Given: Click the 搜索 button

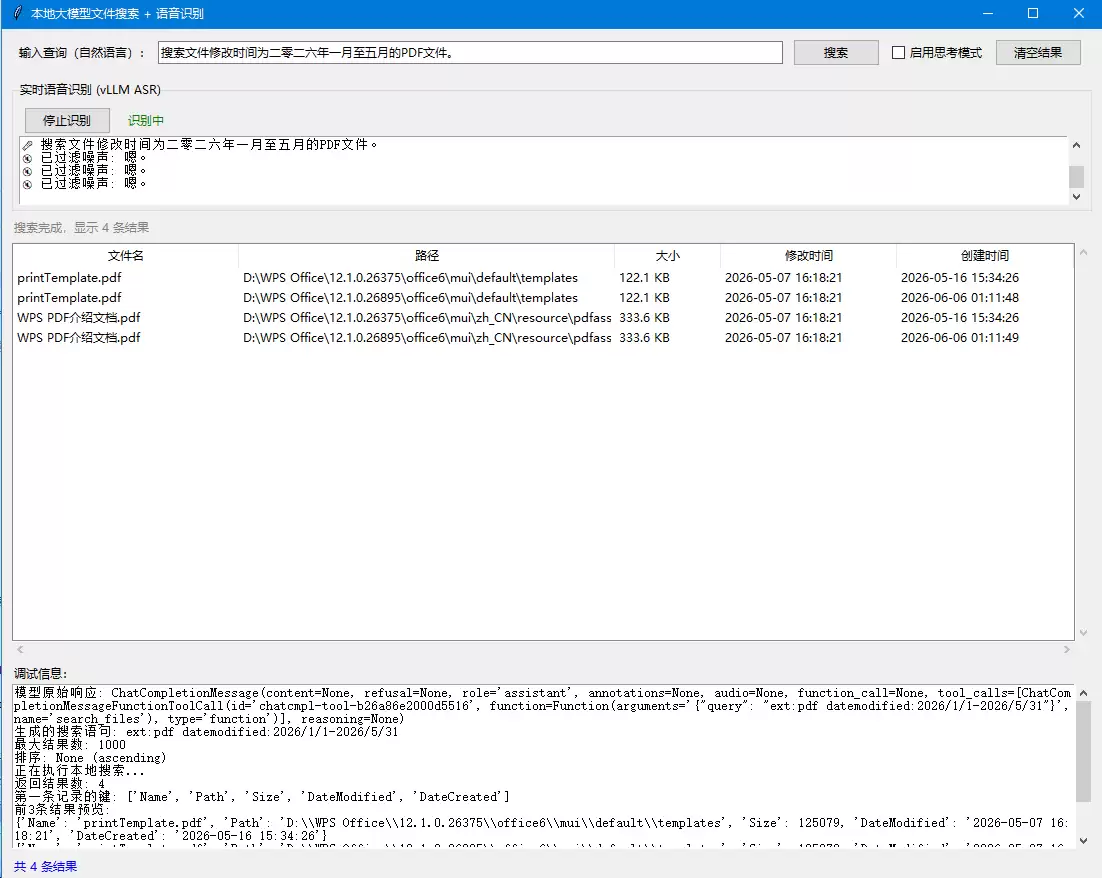Looking at the screenshot, I should (836, 53).
